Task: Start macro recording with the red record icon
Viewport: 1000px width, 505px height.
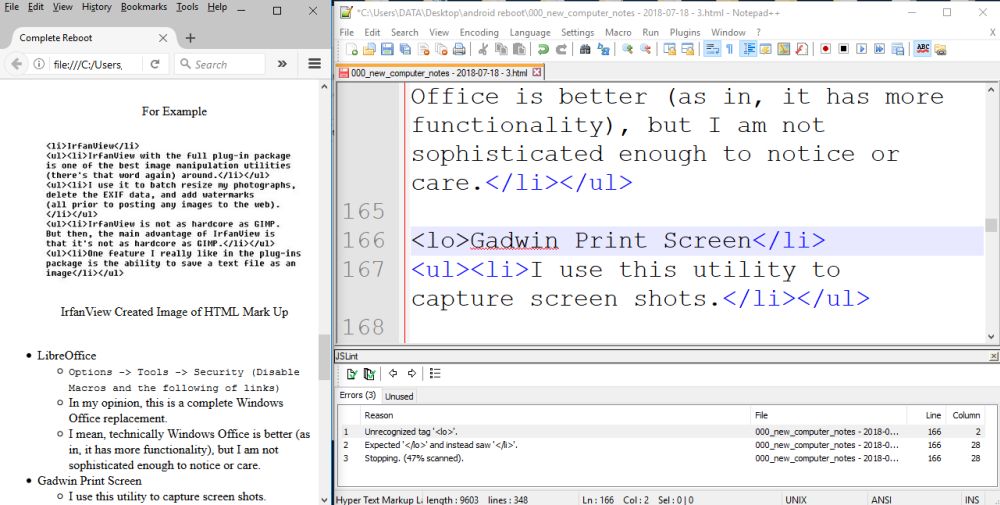Action: pos(826,49)
